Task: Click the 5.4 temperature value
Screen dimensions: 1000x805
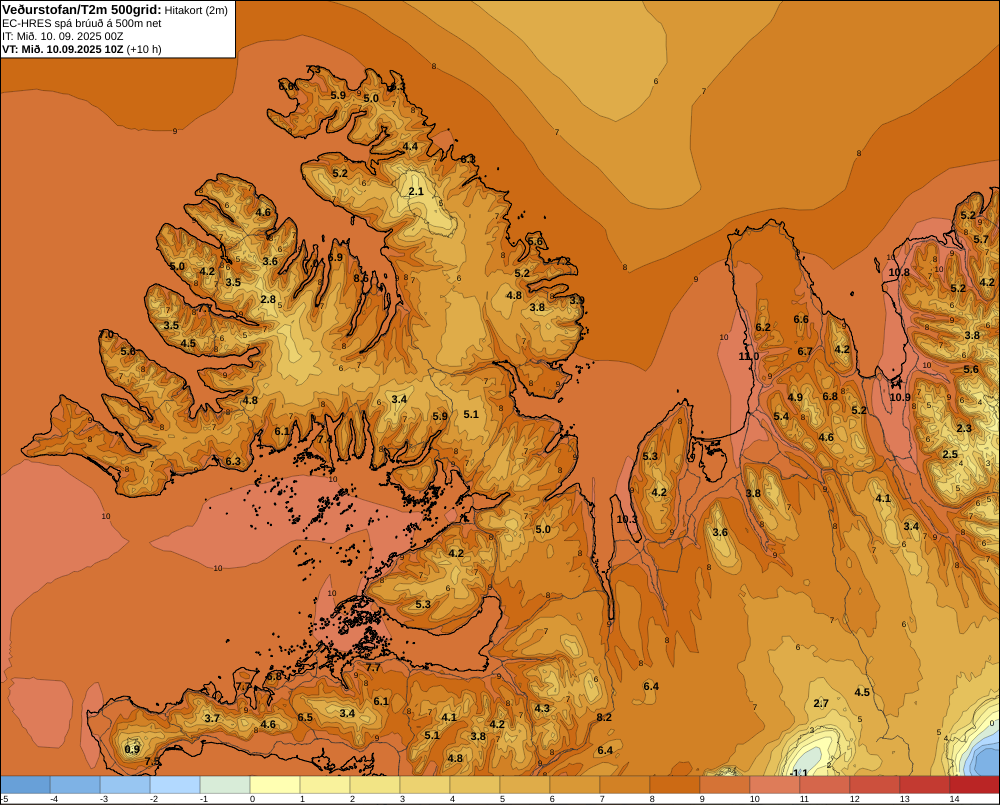Action: tap(781, 416)
